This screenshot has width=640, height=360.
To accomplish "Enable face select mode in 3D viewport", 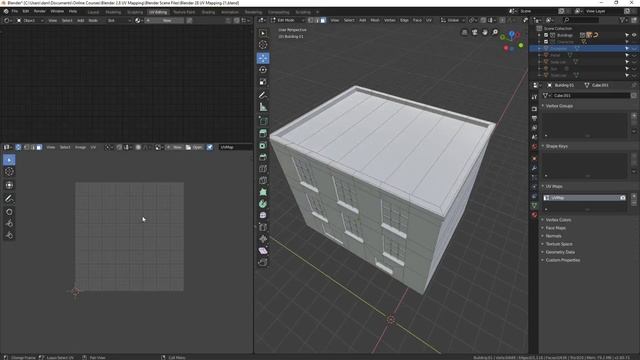I will pos(323,20).
